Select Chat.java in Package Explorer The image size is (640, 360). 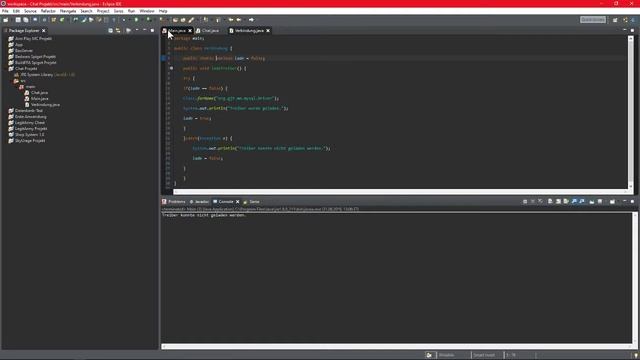click(39, 93)
